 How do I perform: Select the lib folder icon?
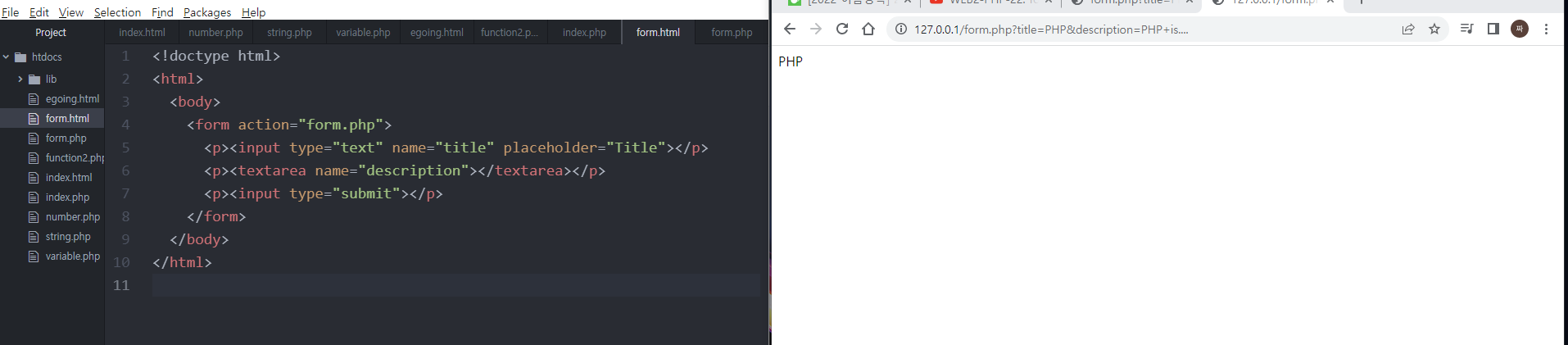tap(34, 79)
